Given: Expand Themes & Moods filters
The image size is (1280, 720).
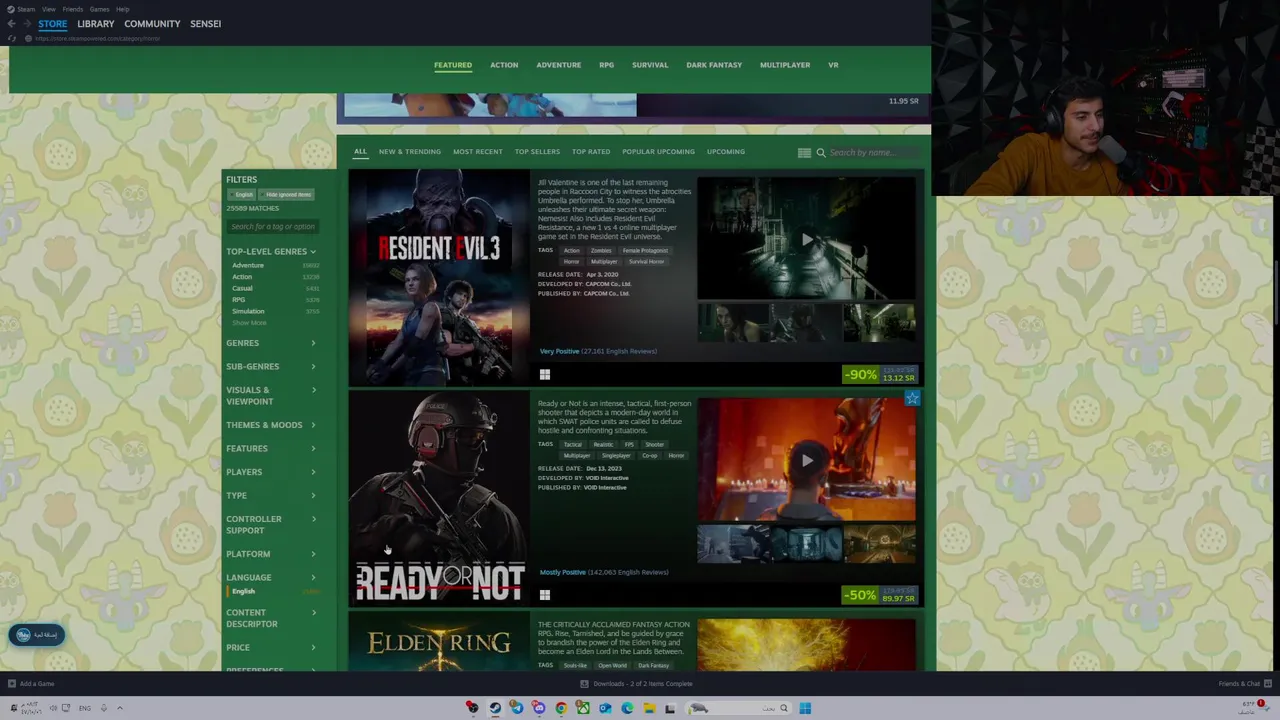Looking at the screenshot, I should (271, 425).
